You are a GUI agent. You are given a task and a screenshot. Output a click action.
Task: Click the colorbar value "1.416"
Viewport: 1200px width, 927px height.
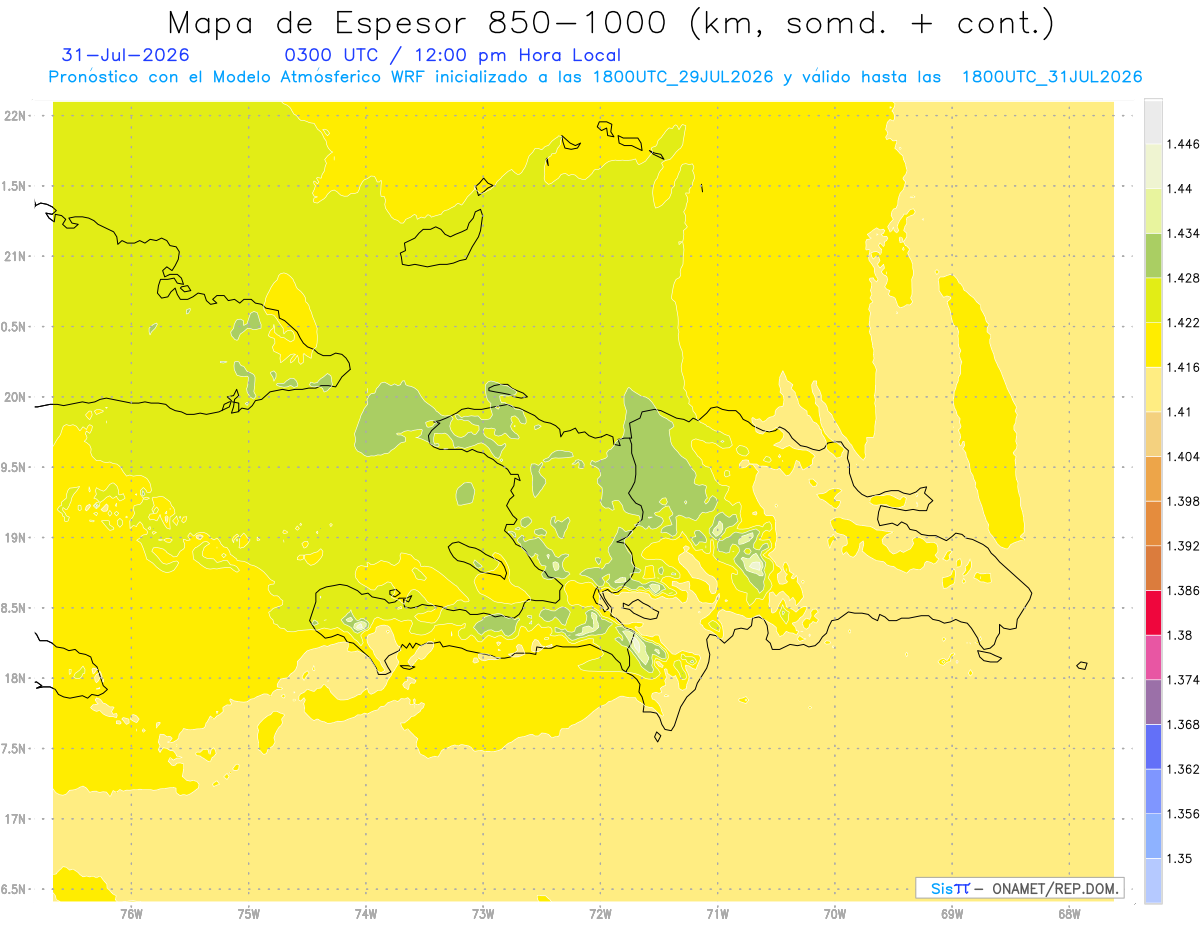[x=1185, y=367]
